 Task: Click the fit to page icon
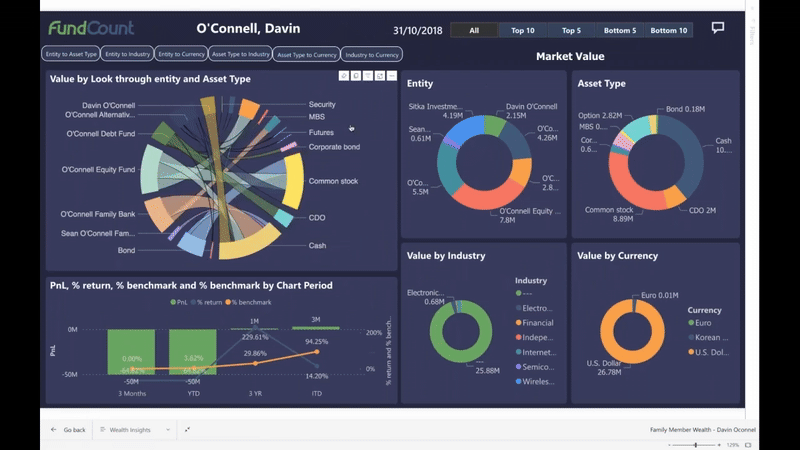[748, 445]
